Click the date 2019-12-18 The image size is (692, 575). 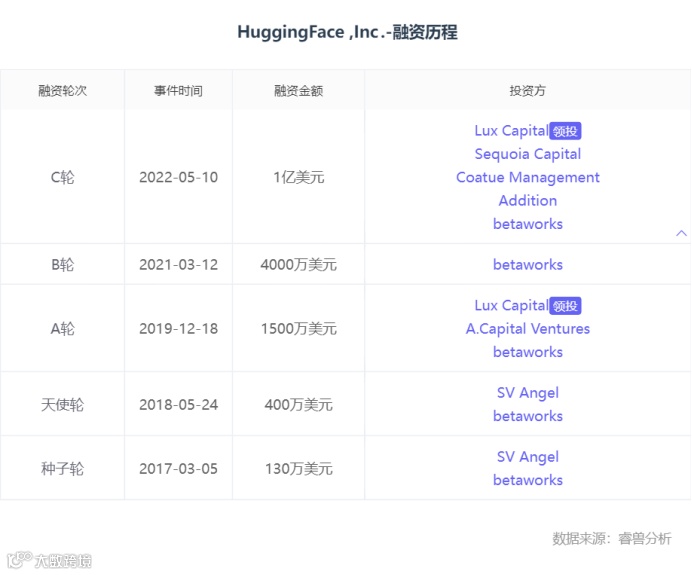tap(178, 329)
